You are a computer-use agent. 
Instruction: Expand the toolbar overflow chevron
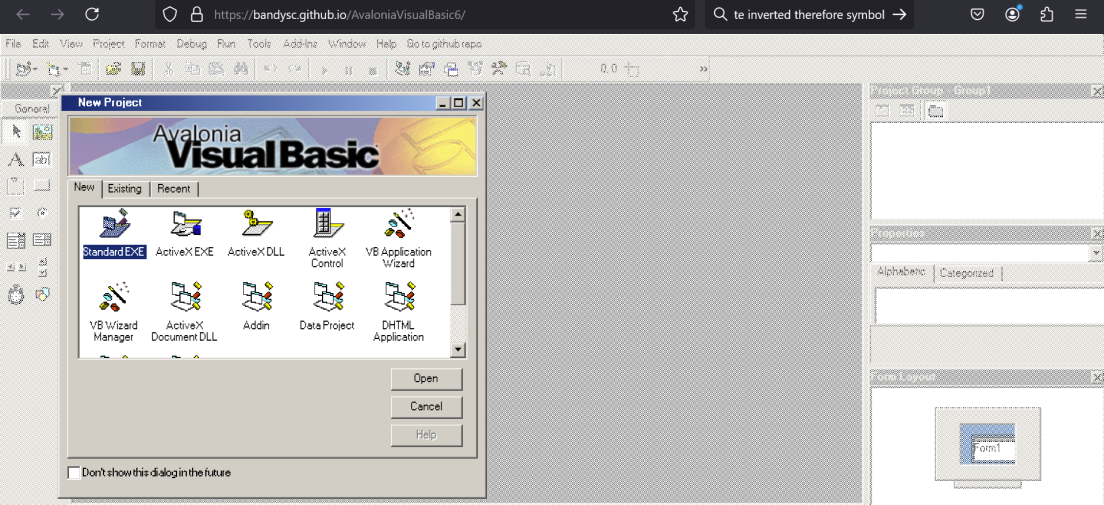pyautogui.click(x=703, y=69)
